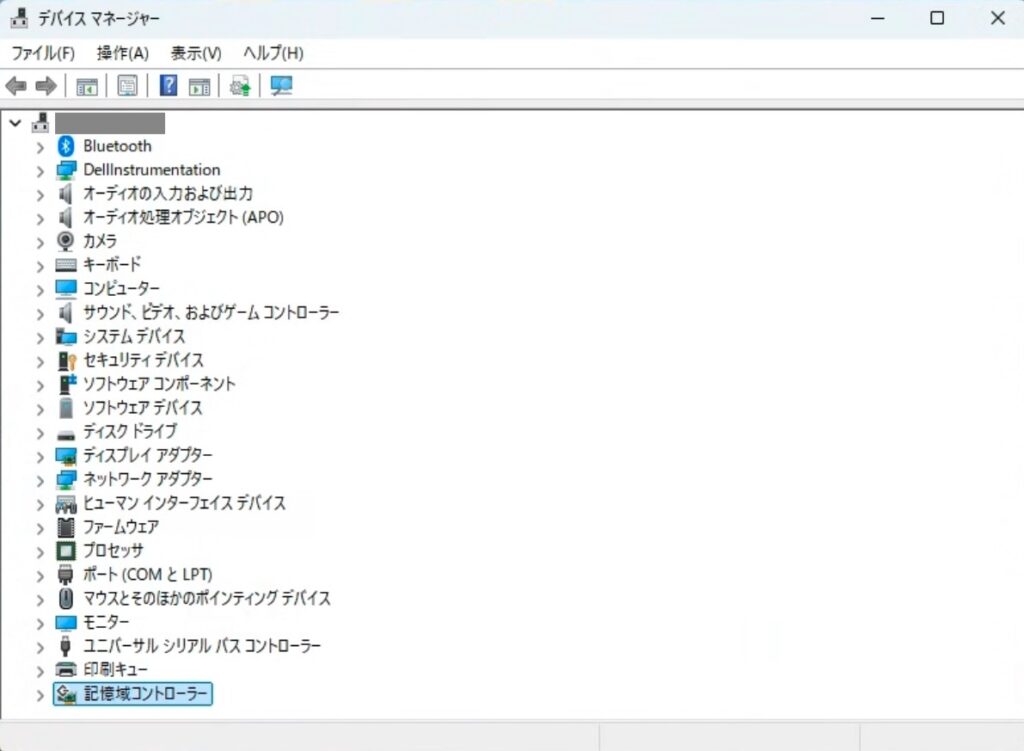The height and width of the screenshot is (751, 1024).
Task: Click the update driver toolbar icon
Action: coord(240,86)
